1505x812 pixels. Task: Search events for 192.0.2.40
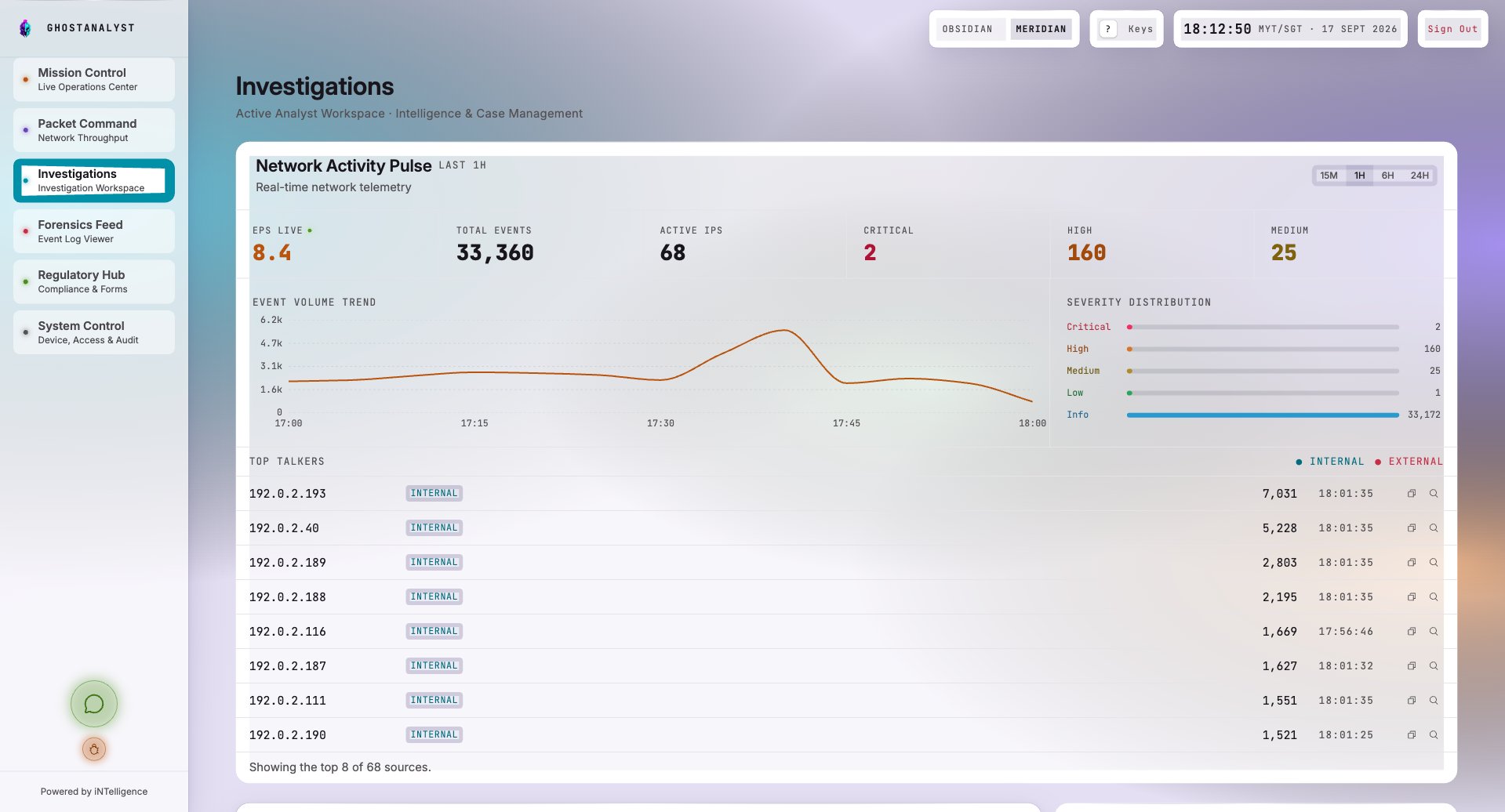pos(1433,528)
